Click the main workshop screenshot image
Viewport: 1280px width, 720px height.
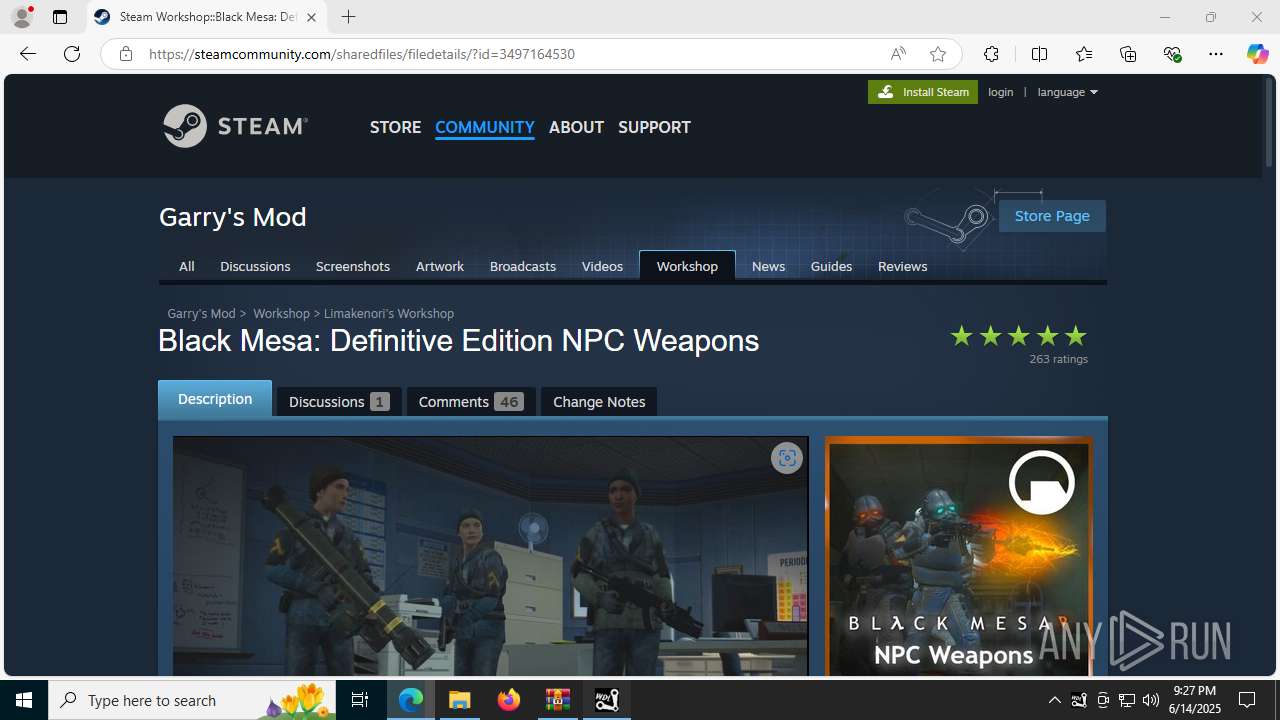(x=490, y=556)
